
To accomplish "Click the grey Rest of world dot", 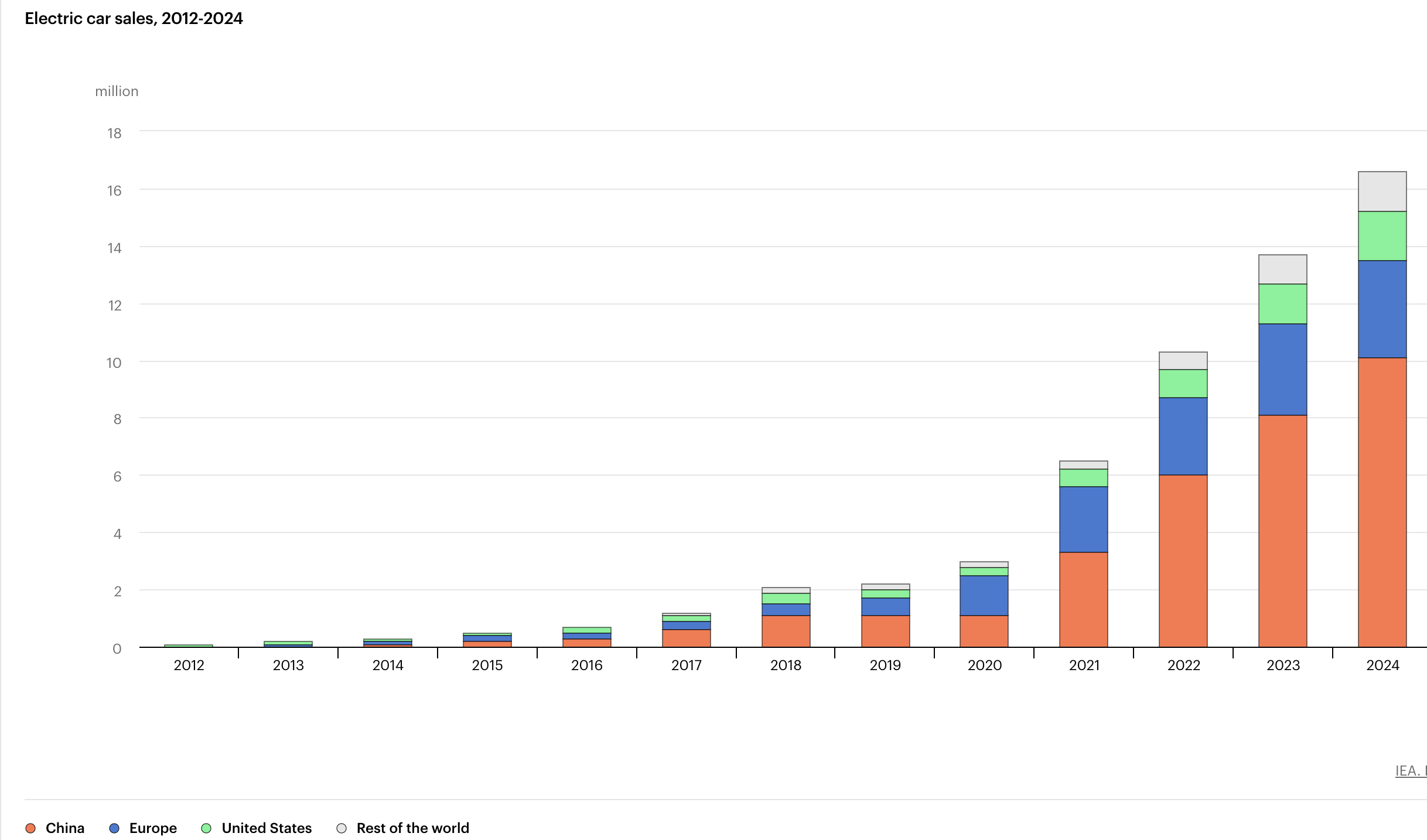I will pos(342,828).
